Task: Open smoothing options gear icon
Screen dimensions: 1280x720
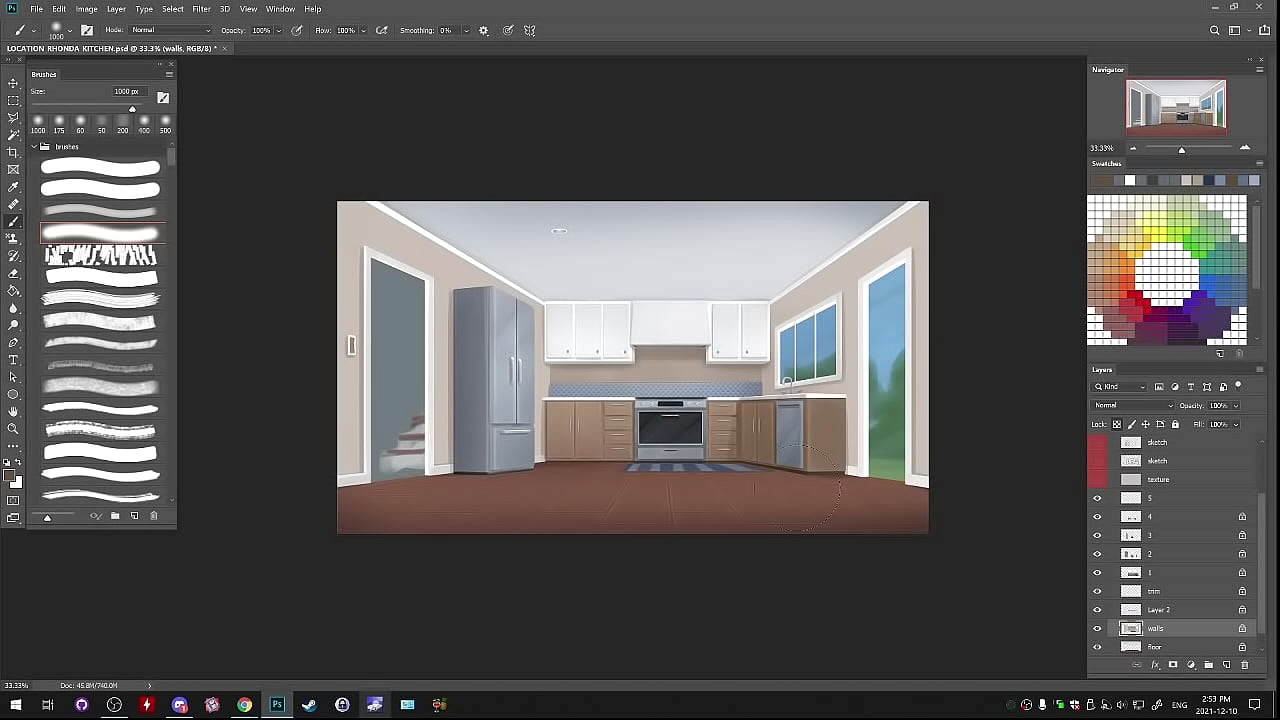Action: (x=484, y=31)
